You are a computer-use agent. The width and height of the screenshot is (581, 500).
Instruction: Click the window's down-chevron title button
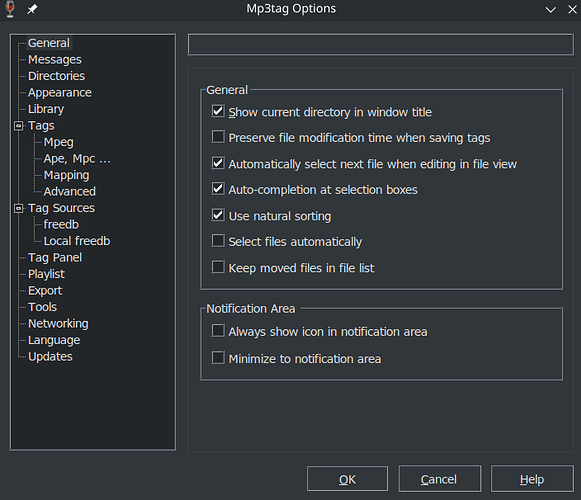pos(551,10)
